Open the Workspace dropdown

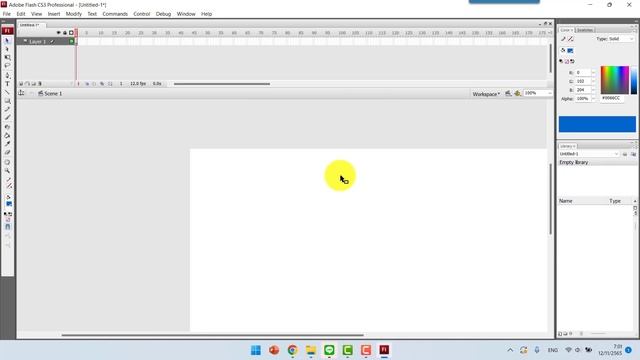tap(486, 94)
